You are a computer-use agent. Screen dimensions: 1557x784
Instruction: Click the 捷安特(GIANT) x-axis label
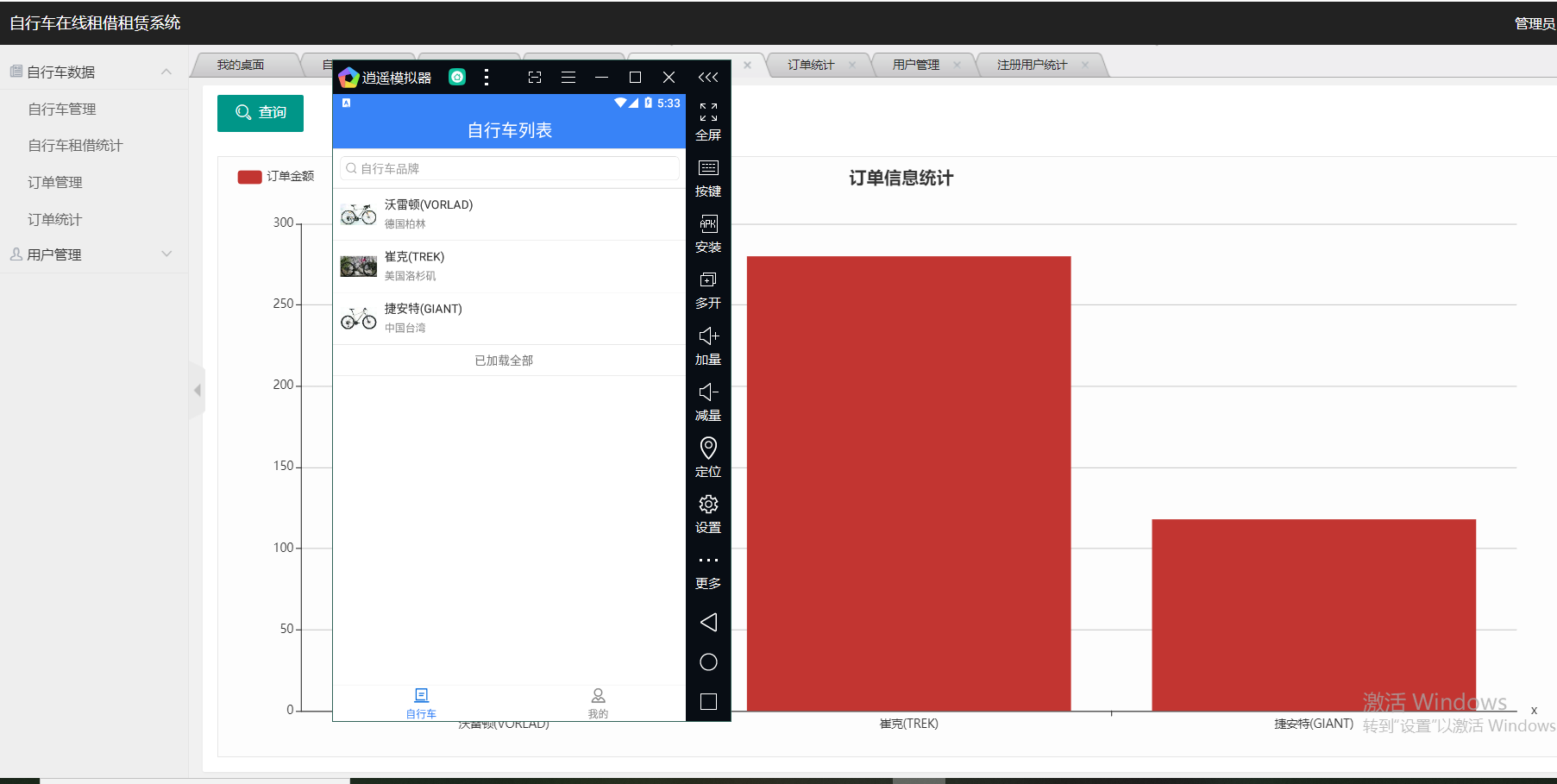(x=1314, y=724)
